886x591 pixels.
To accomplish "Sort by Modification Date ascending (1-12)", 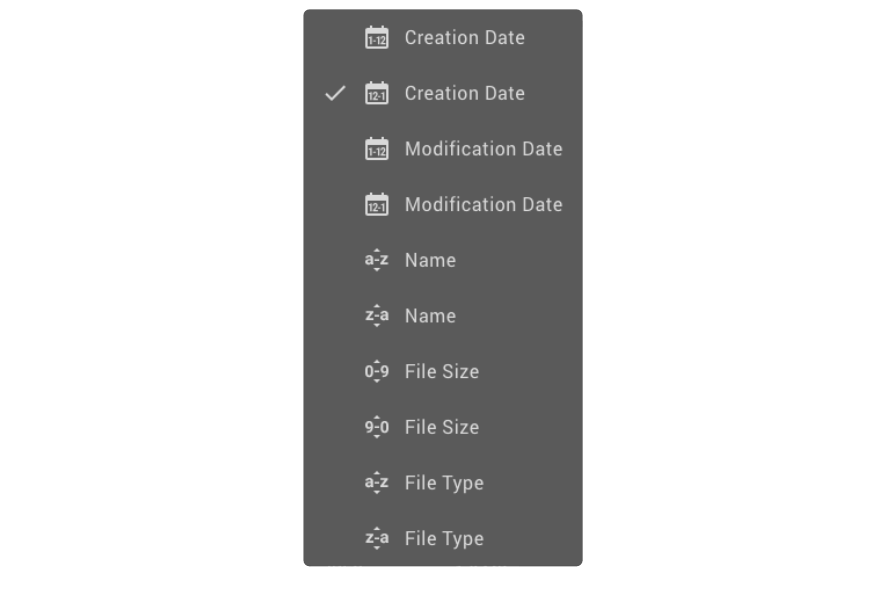I will [483, 149].
